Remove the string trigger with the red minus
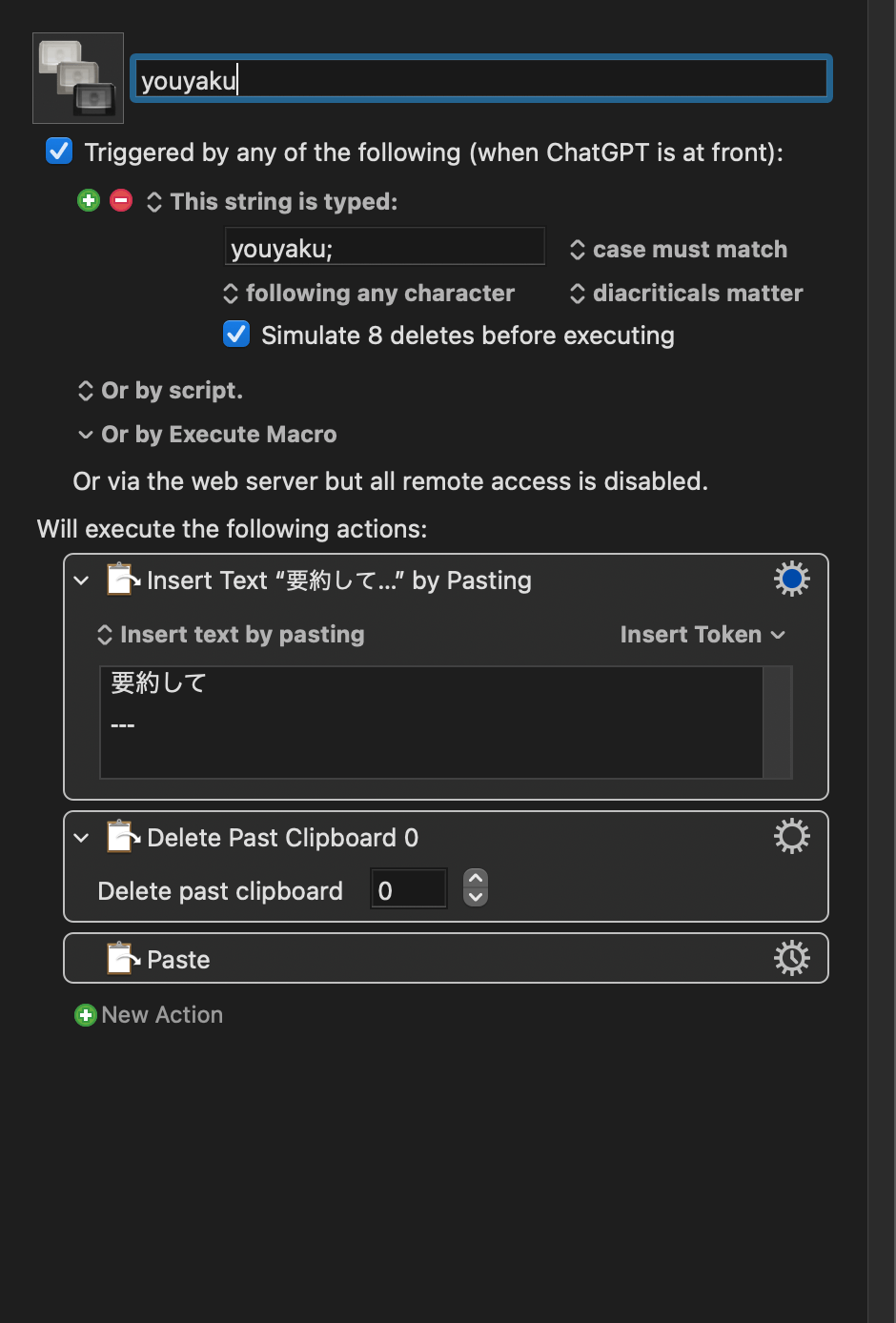 pos(121,200)
